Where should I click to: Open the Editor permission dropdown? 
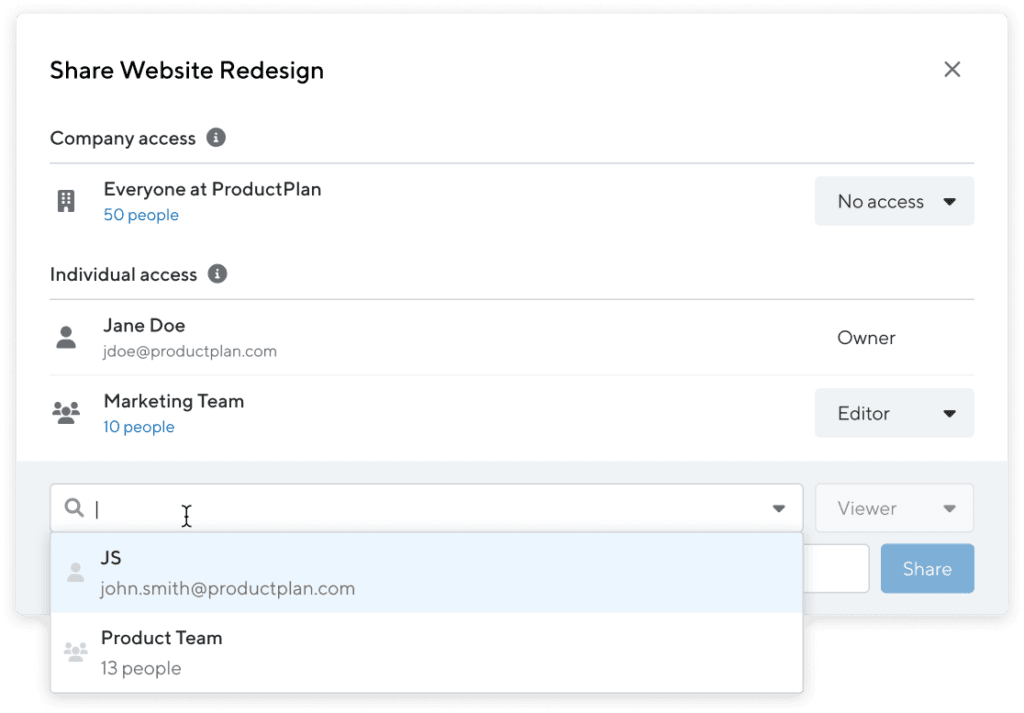(894, 413)
